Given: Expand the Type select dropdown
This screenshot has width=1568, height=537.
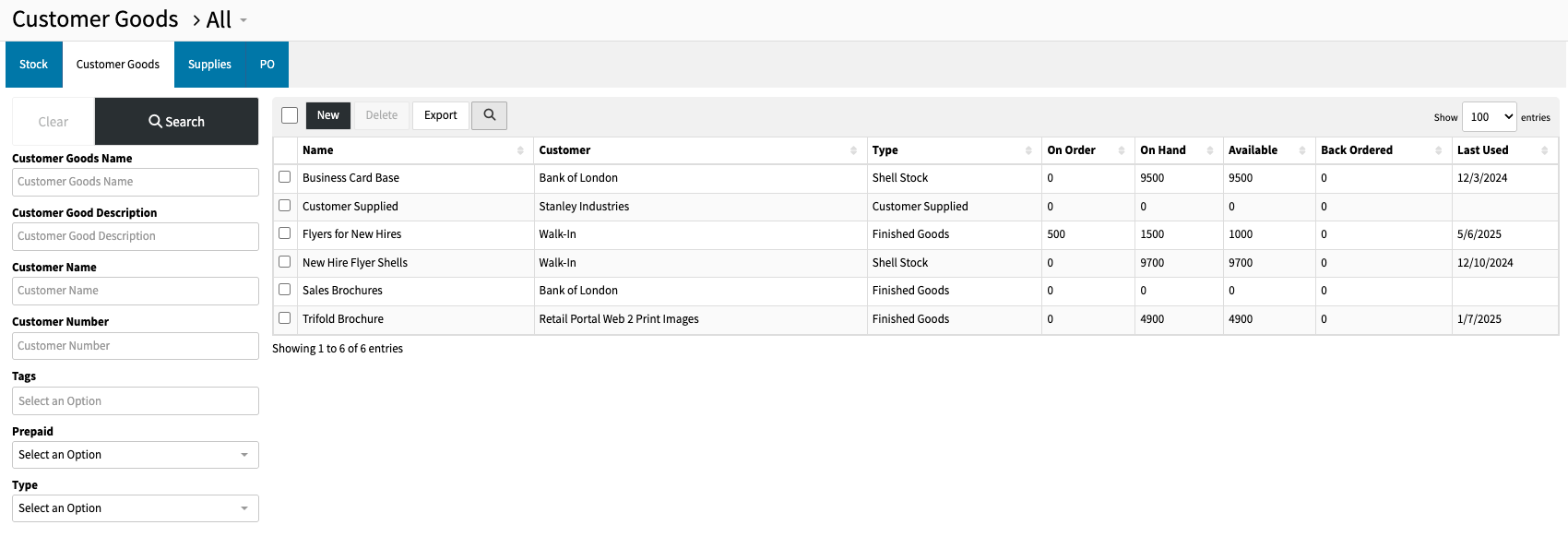Looking at the screenshot, I should pyautogui.click(x=136, y=508).
